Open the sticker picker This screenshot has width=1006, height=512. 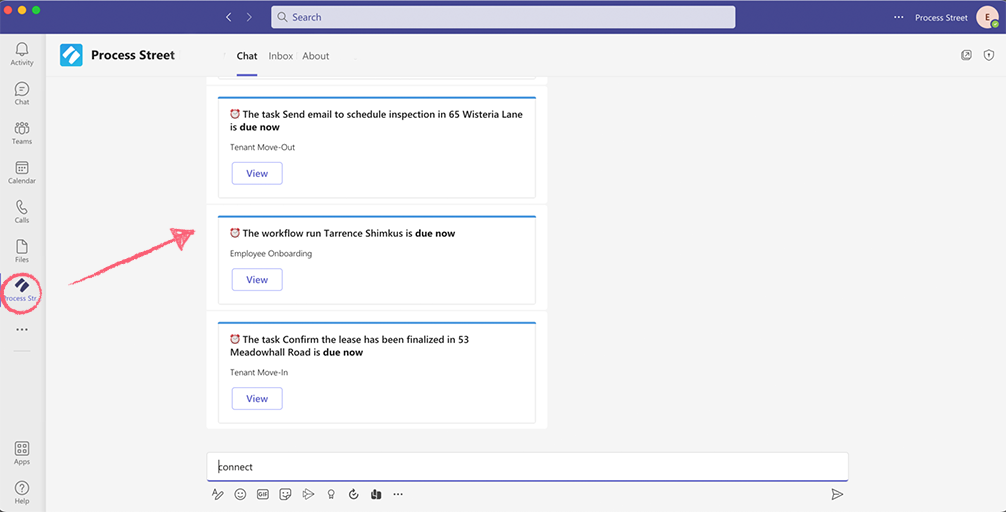point(286,494)
